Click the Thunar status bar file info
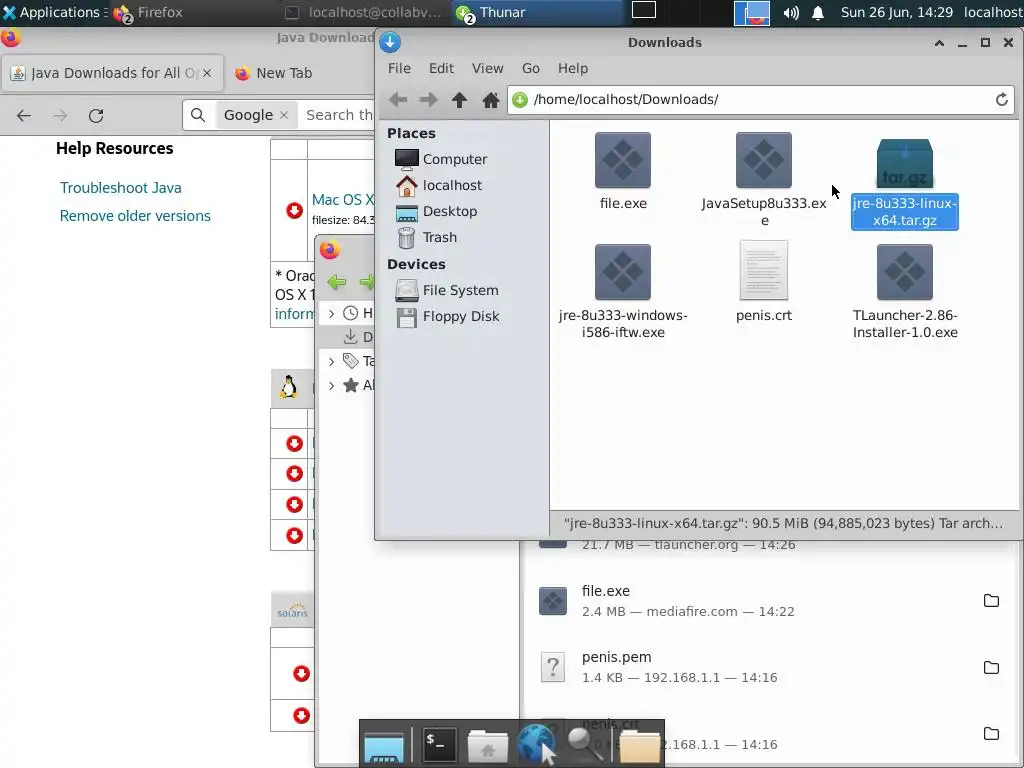Viewport: 1024px width, 768px height. click(784, 523)
